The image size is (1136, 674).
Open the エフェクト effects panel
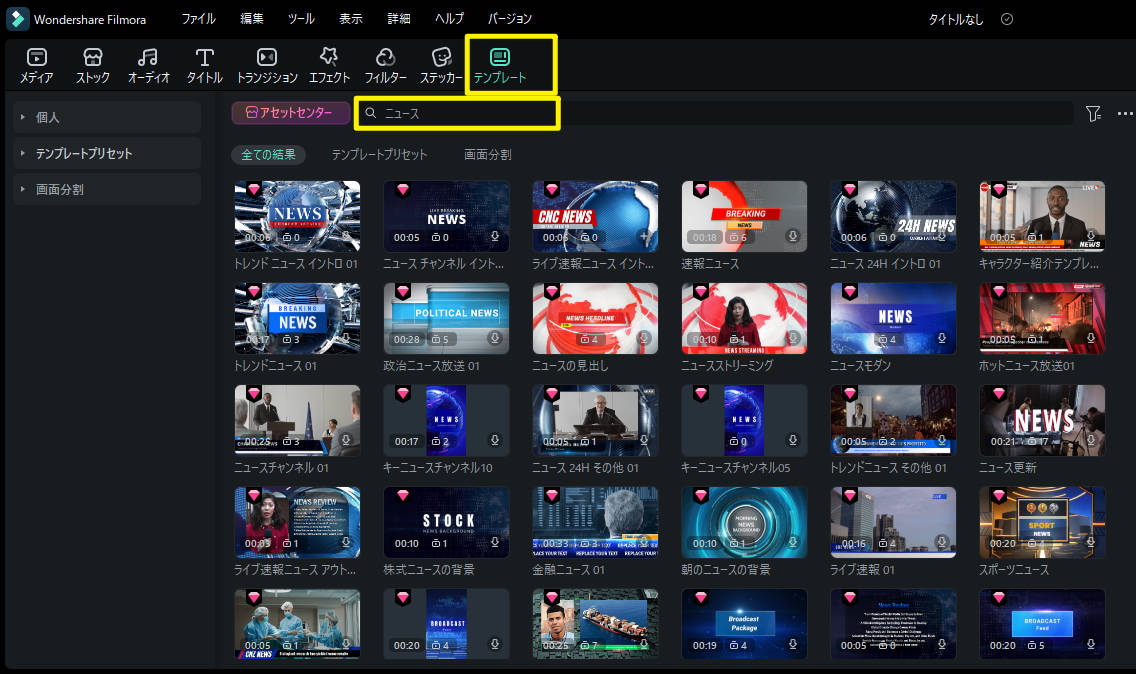(x=329, y=65)
